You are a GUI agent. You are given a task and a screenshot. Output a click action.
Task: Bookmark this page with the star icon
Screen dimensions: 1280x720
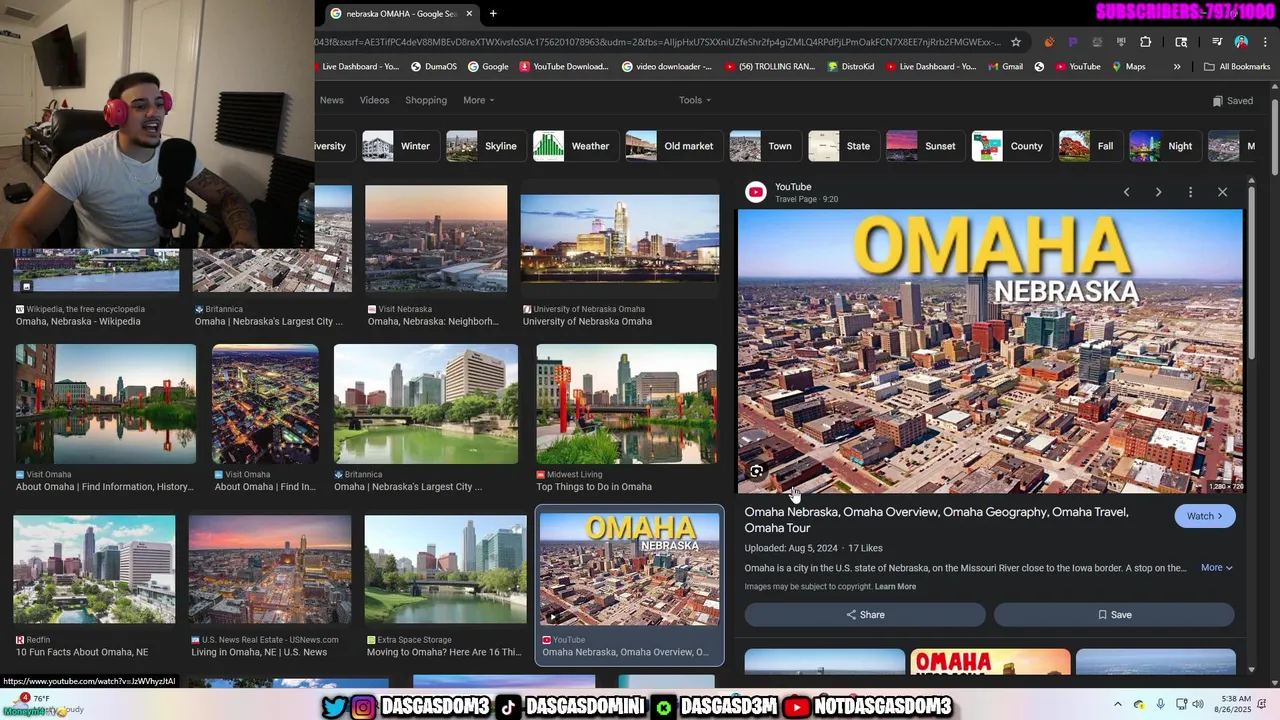tap(1016, 42)
